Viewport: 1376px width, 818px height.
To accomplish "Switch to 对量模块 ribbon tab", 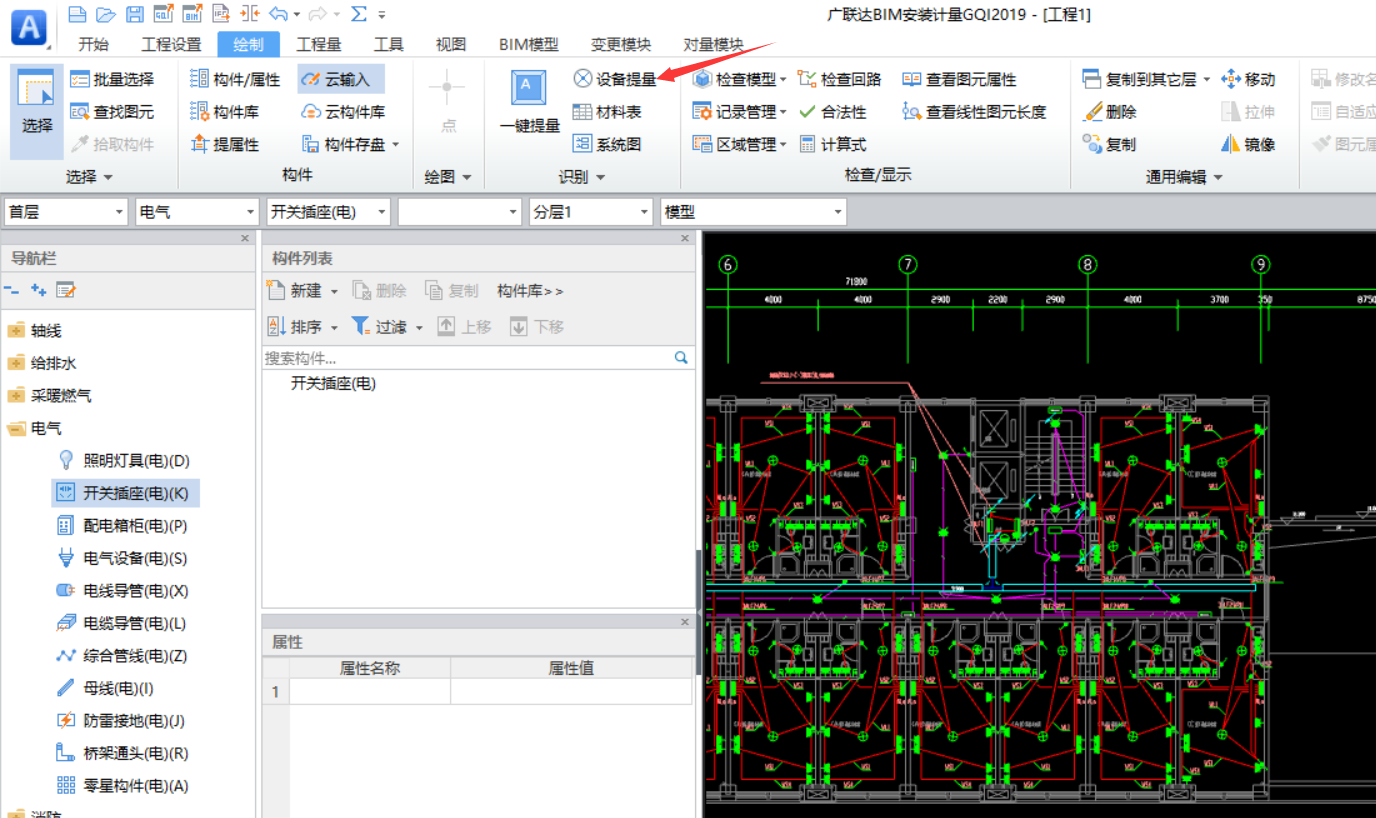I will pos(713,44).
